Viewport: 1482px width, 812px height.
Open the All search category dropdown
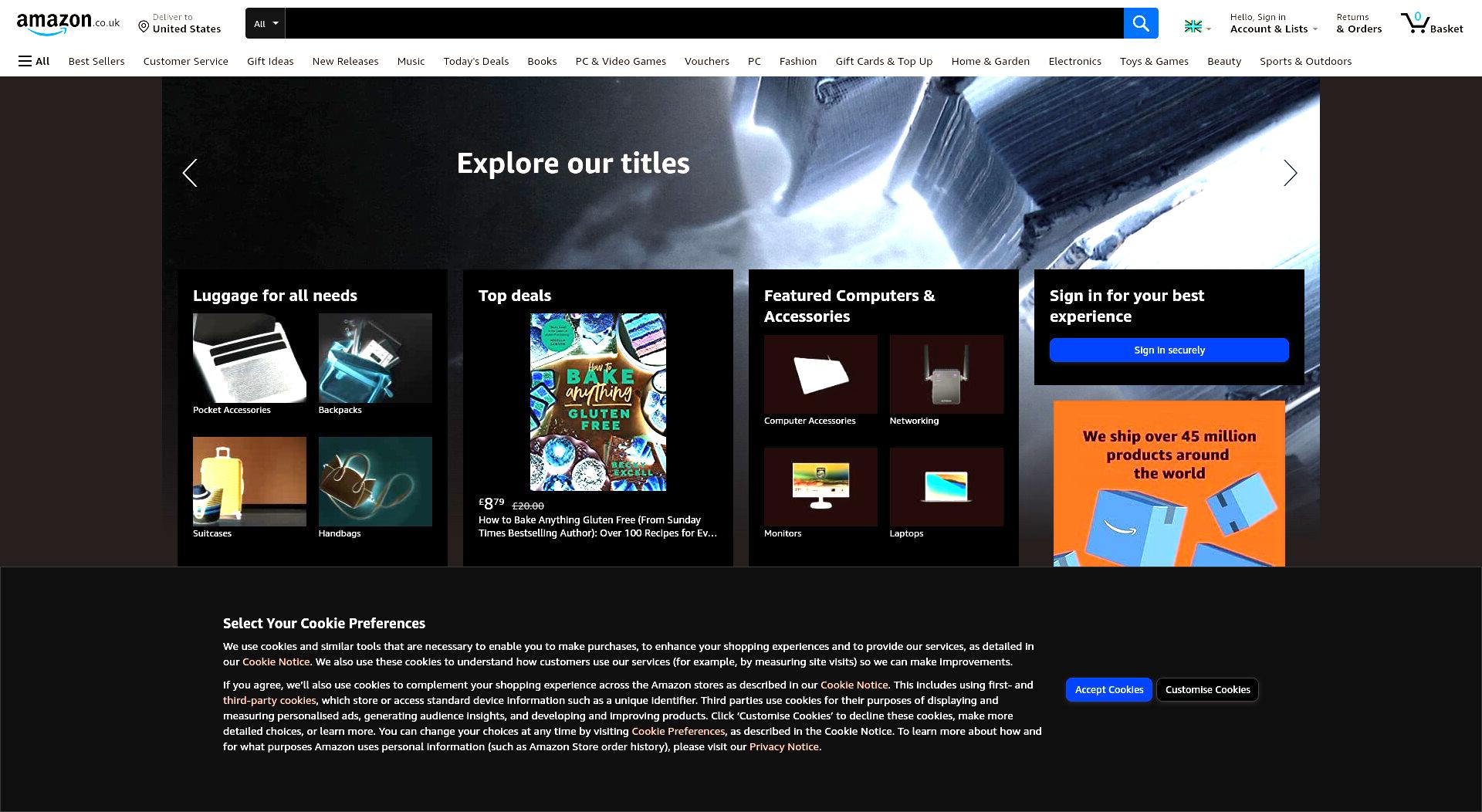pyautogui.click(x=265, y=23)
